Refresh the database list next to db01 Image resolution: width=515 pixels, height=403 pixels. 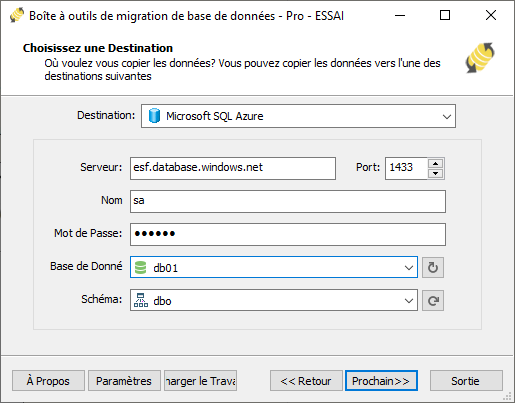tap(433, 267)
